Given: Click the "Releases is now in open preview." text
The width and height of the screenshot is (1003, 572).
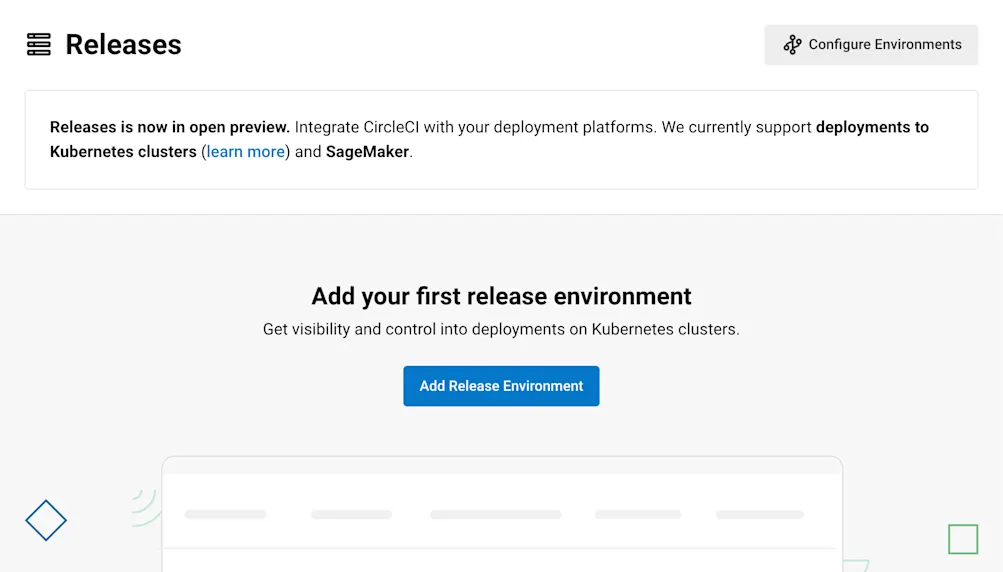Looking at the screenshot, I should pos(170,127).
